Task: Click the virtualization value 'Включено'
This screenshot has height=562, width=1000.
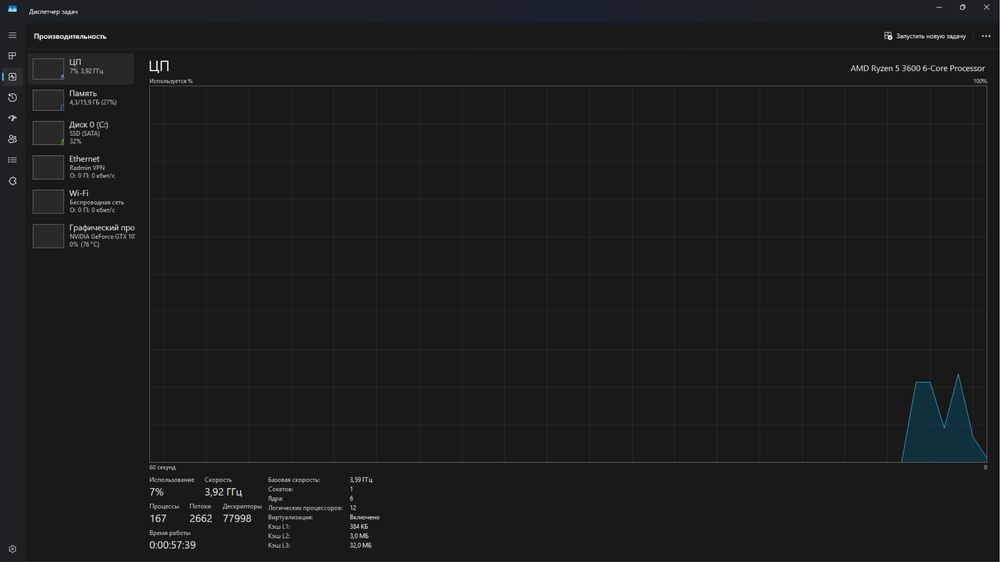Action: point(365,517)
